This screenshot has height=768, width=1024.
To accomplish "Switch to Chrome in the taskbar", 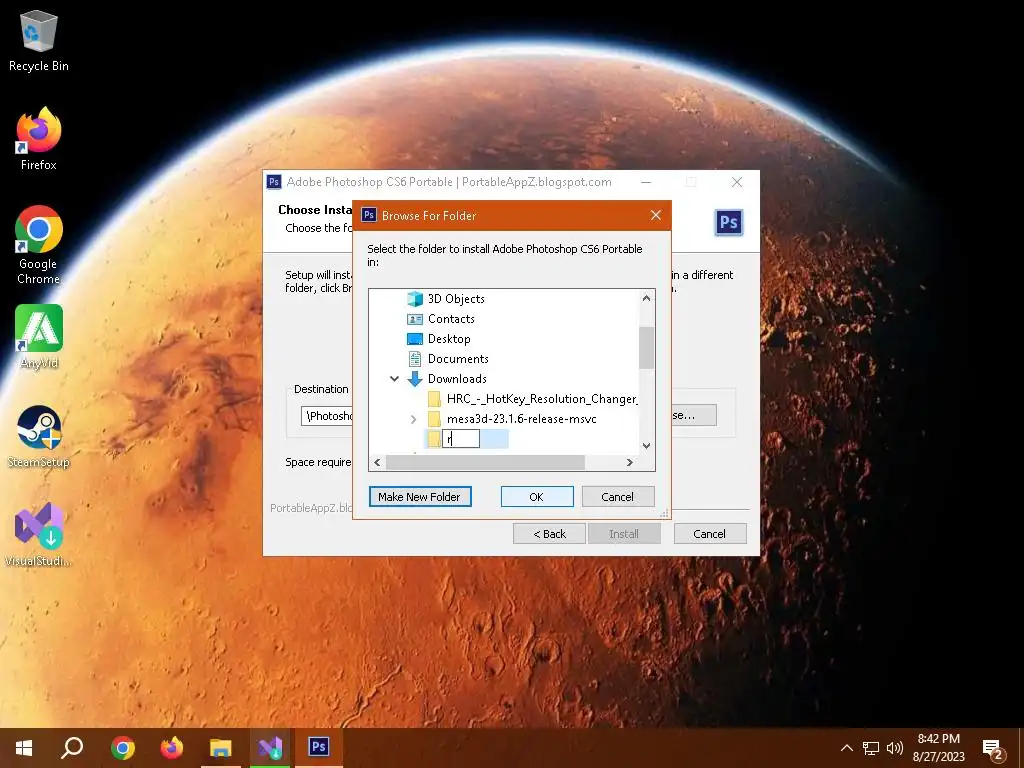I will pyautogui.click(x=123, y=748).
